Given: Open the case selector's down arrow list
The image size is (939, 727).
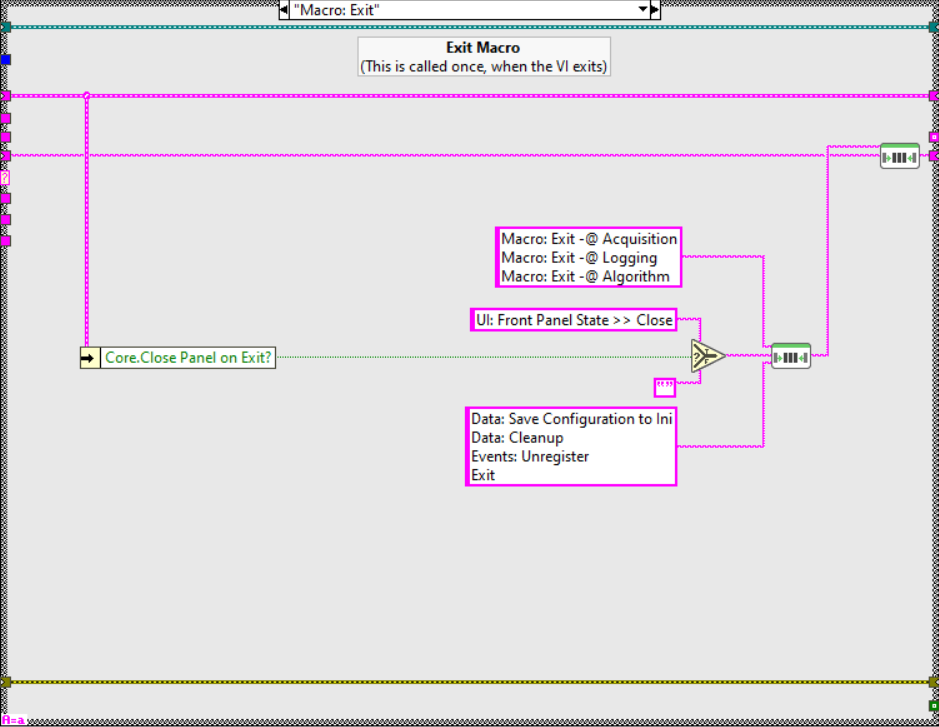Looking at the screenshot, I should [642, 10].
